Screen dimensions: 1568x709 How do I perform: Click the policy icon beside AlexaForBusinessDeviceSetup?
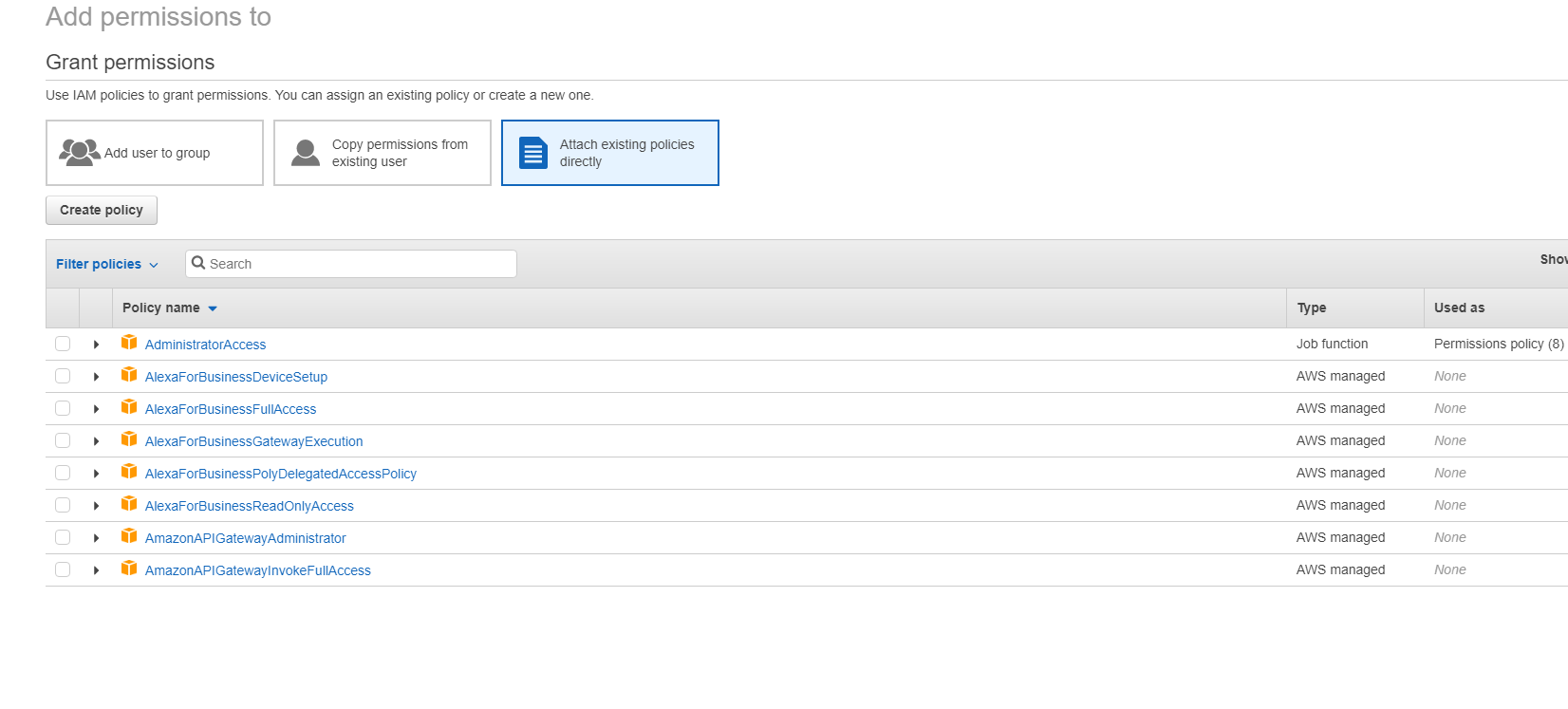pyautogui.click(x=129, y=375)
